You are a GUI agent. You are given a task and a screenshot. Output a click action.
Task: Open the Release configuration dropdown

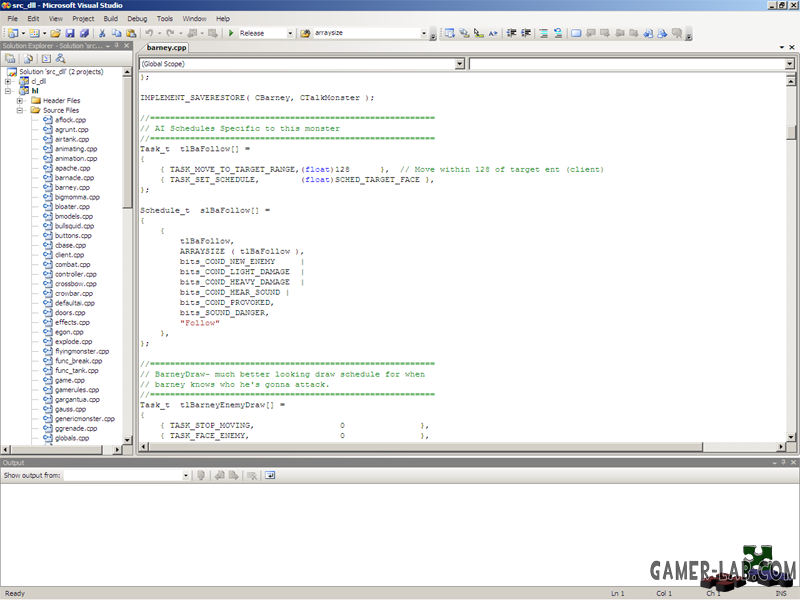[x=290, y=33]
